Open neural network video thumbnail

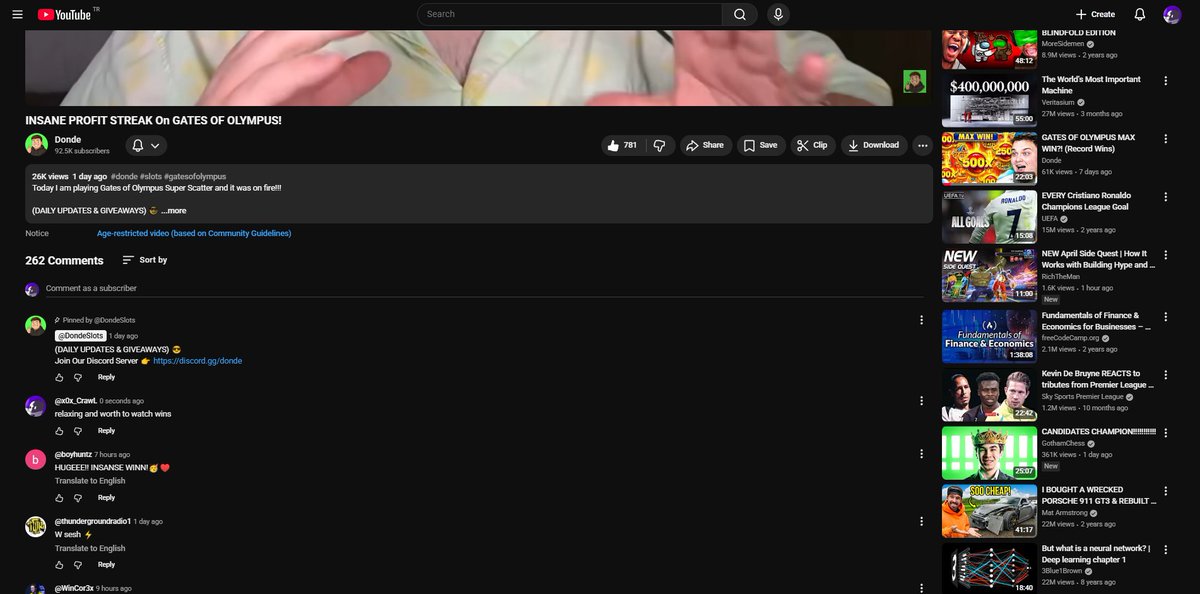(989, 570)
